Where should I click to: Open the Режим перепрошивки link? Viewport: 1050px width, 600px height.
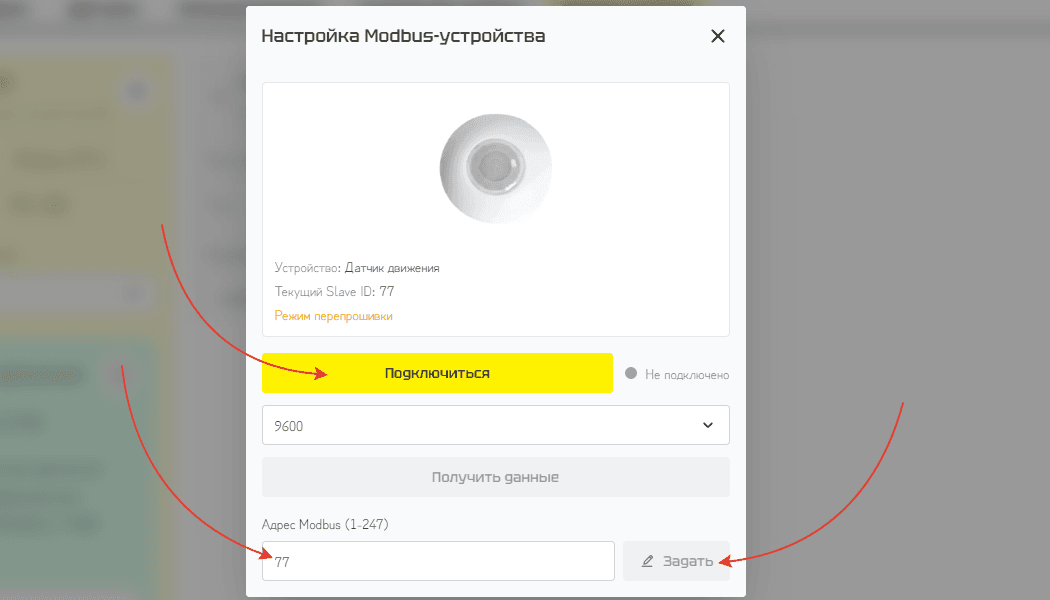333,316
